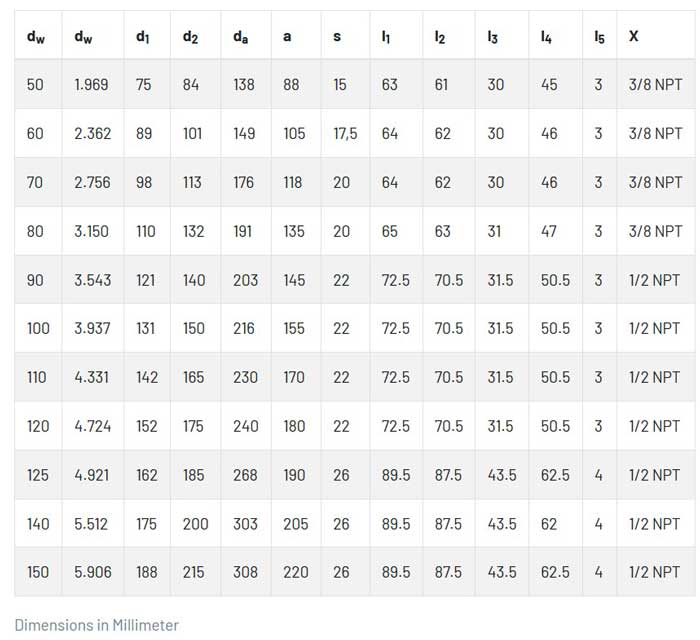Select the cell containing 5.512

coord(93,524)
